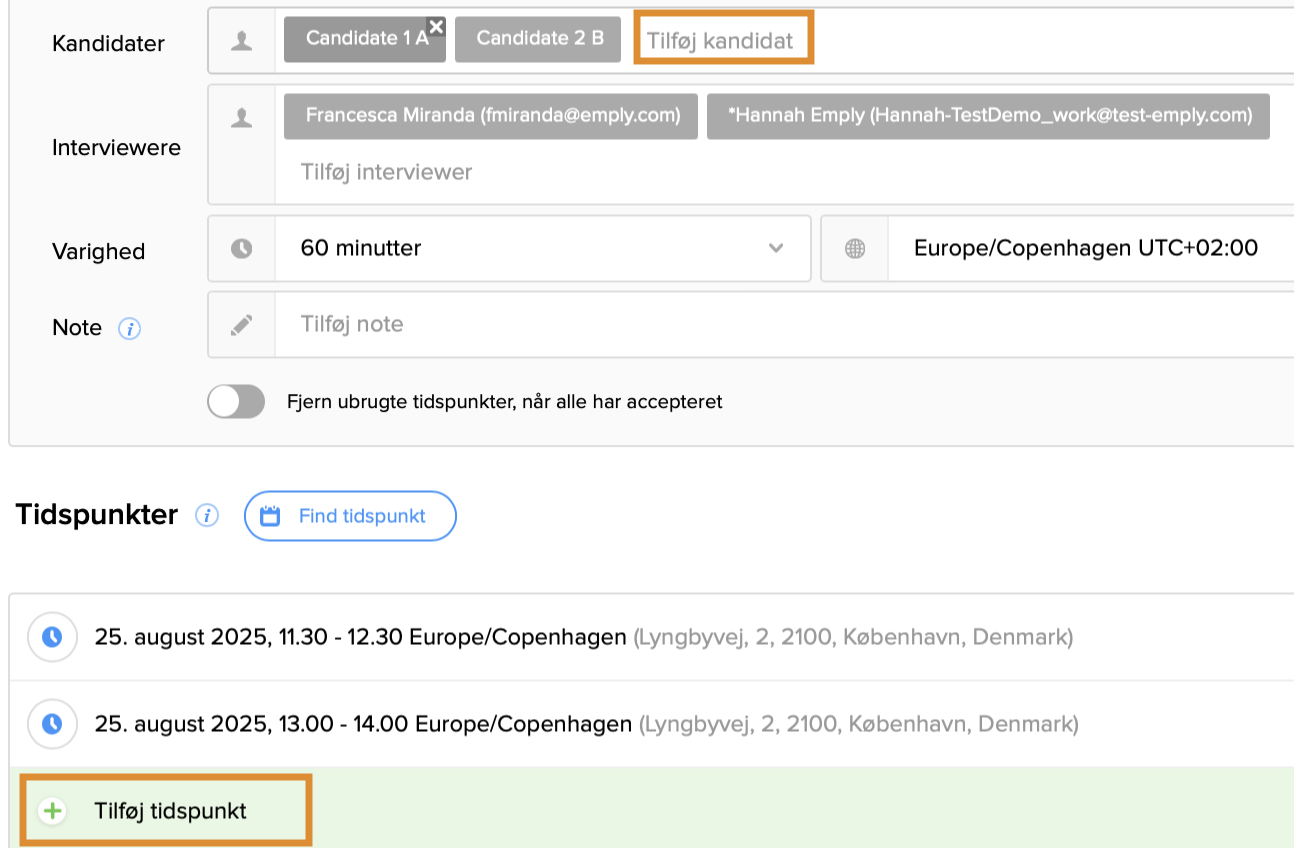The height and width of the screenshot is (848, 1294).
Task: Open the 60 minutter duration dropdown
Action: click(540, 249)
